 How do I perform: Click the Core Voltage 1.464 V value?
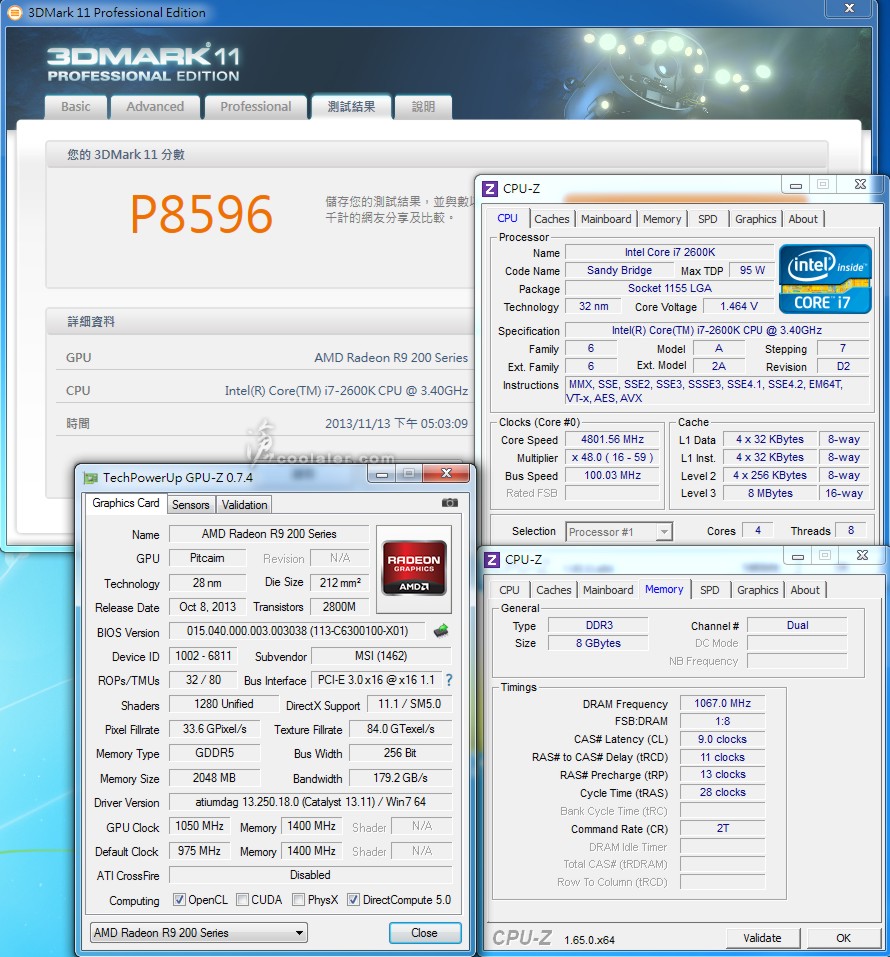739,306
